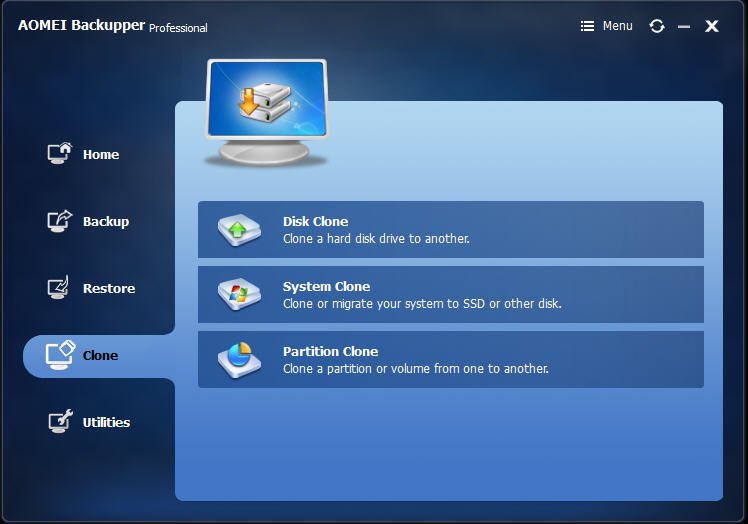
Task: Open the Menu dropdown
Action: point(607,26)
